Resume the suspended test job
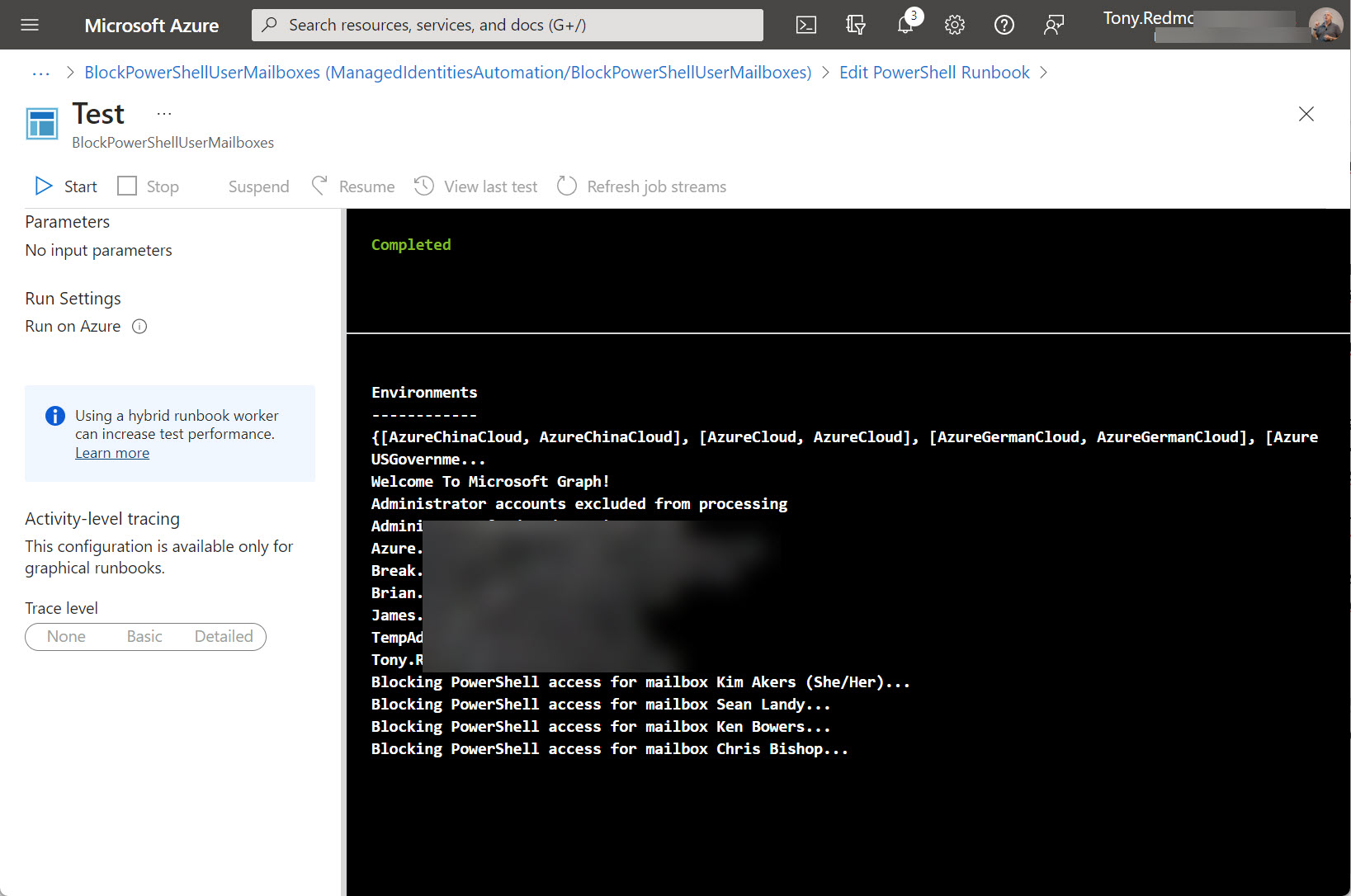 click(353, 186)
